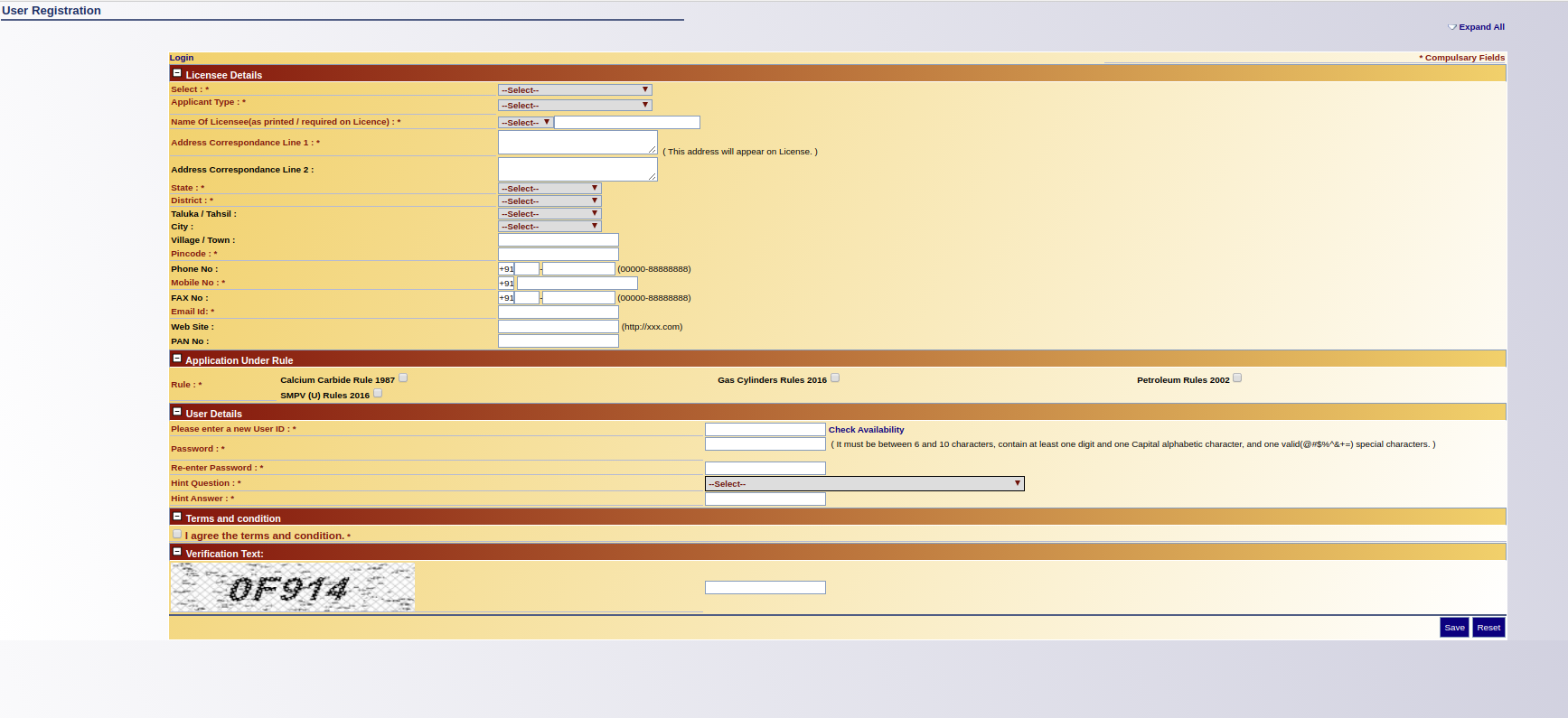Click the PAN No input field
1568x718 pixels.
pyautogui.click(x=559, y=341)
